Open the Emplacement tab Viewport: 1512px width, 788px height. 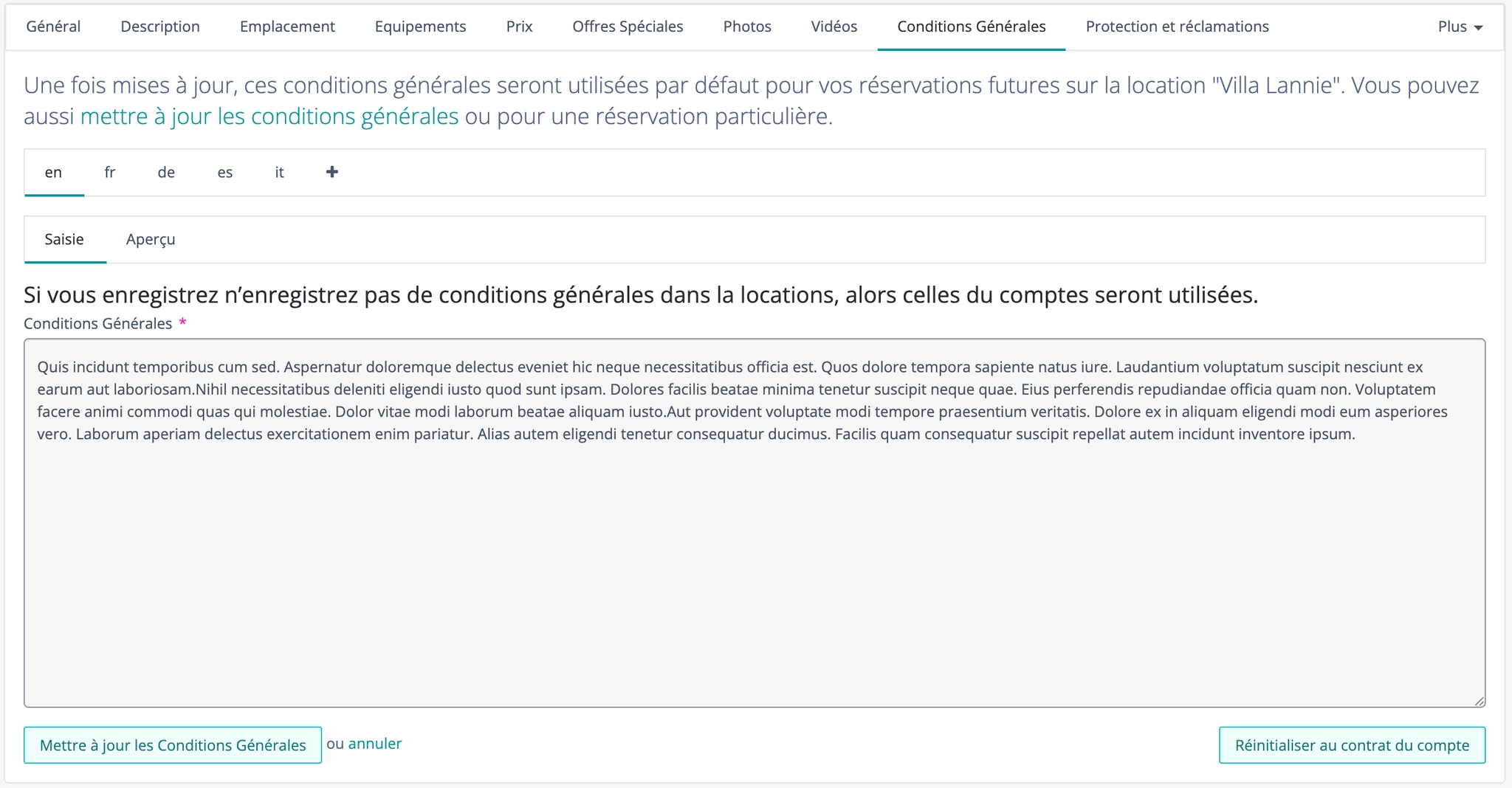point(287,27)
